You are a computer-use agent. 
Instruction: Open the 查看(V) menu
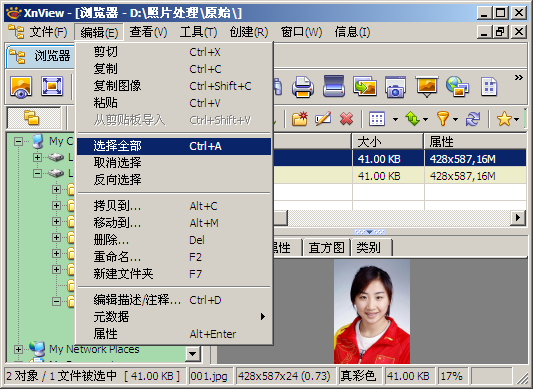point(148,32)
